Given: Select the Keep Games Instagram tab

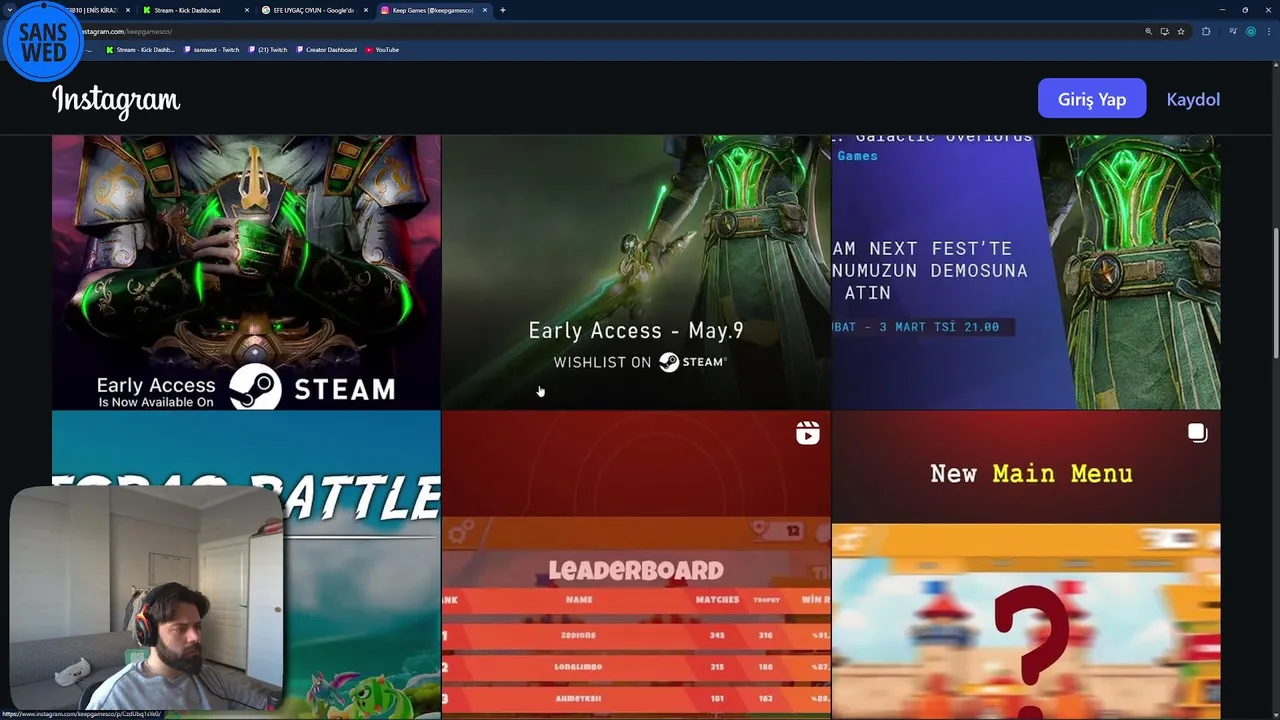Looking at the screenshot, I should click(433, 10).
